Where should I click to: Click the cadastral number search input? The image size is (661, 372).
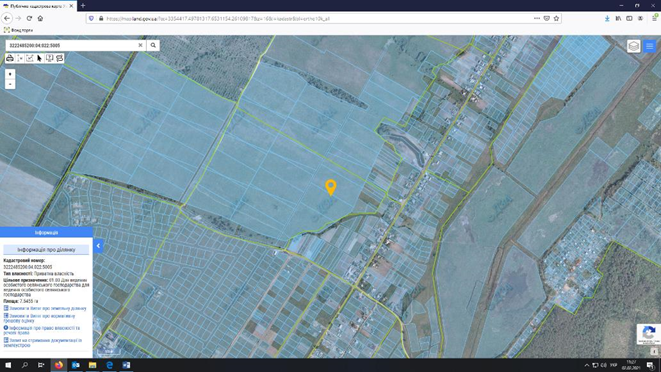coord(72,45)
